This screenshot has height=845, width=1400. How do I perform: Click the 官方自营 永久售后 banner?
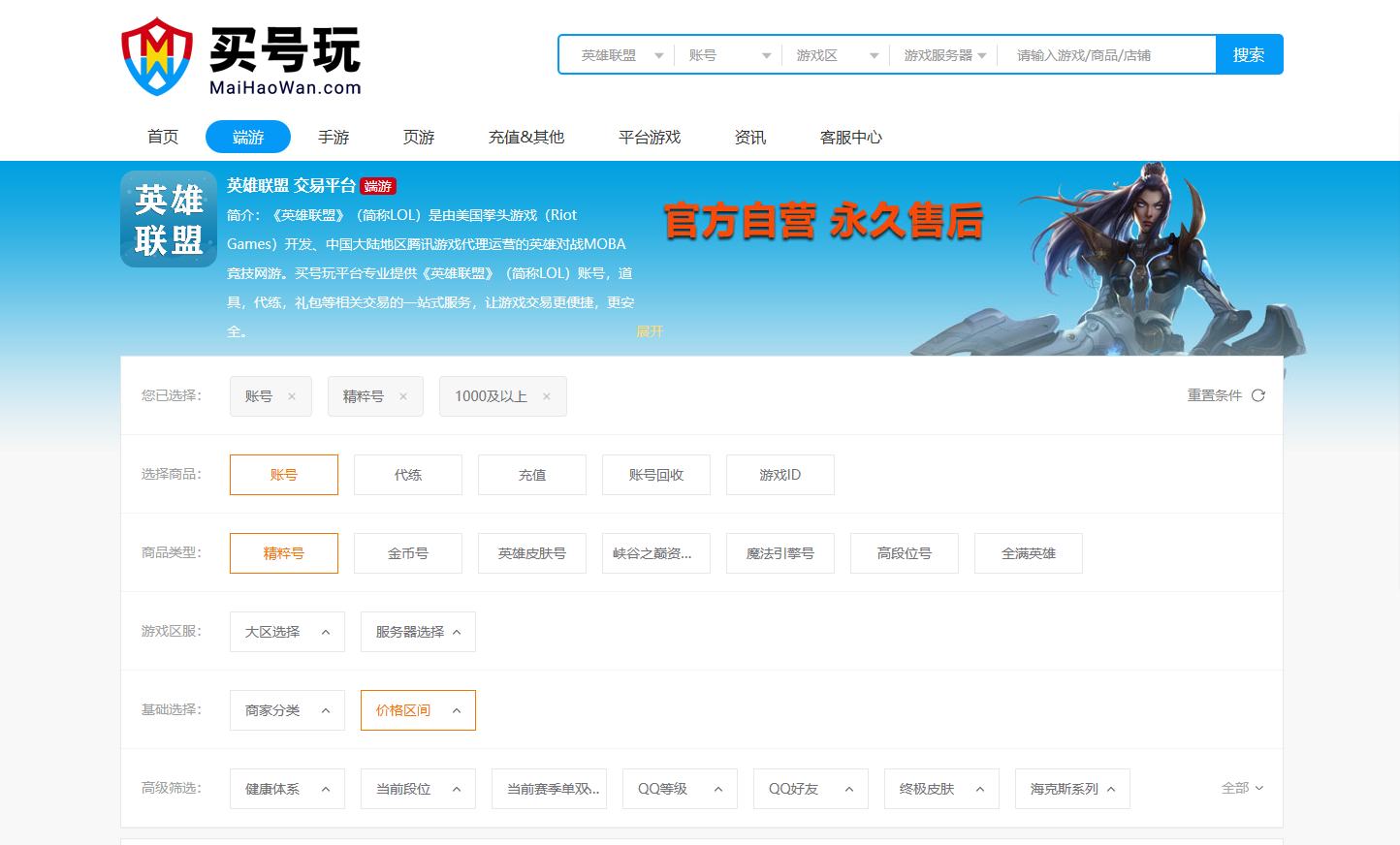[x=823, y=220]
